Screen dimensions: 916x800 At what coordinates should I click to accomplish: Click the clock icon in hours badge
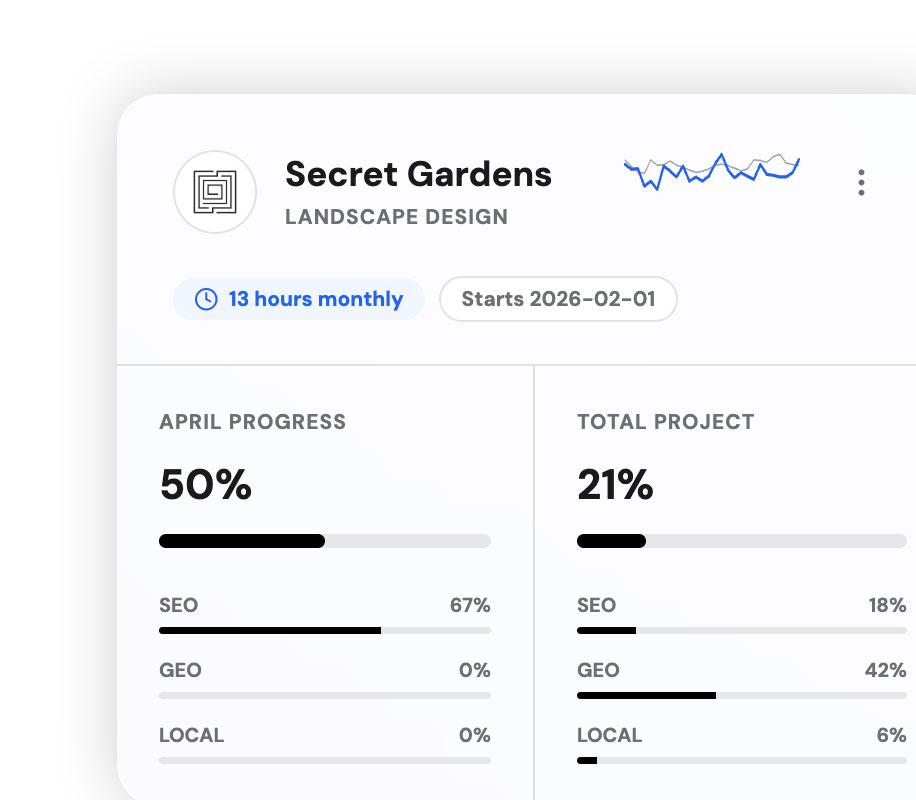206,299
